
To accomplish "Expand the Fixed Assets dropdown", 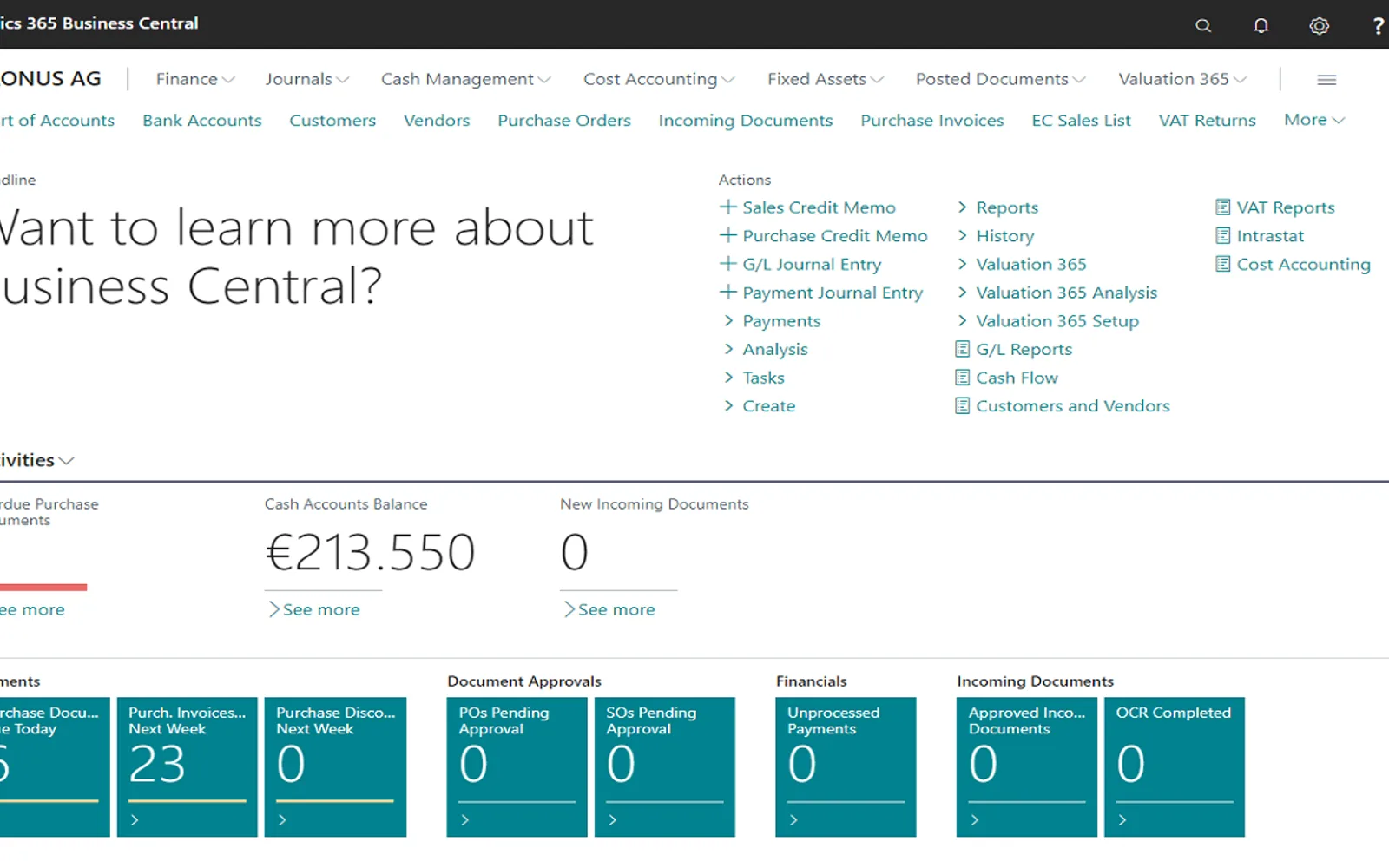I will (x=826, y=80).
